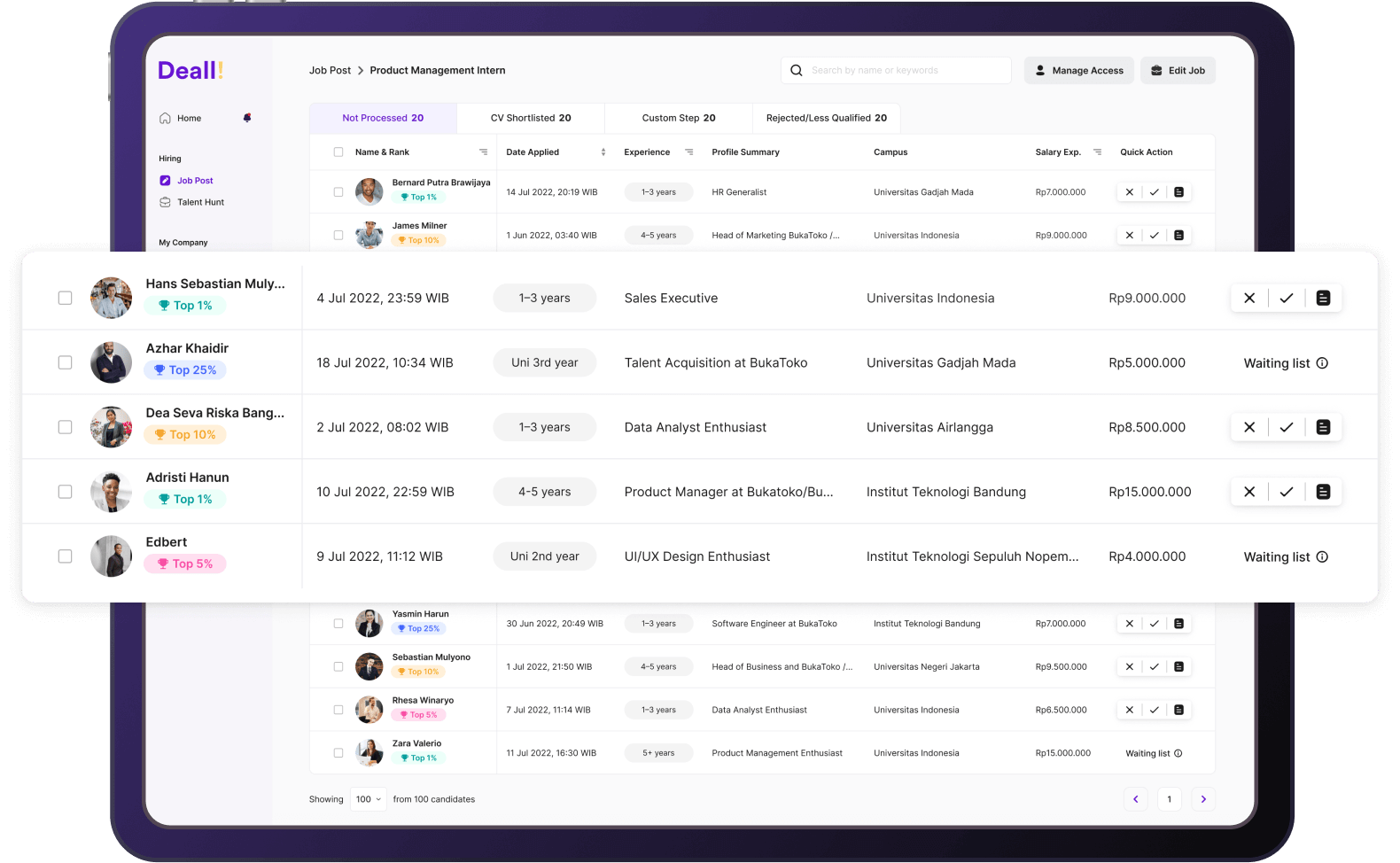
Task: Open the Rejected/Less Qualified tab
Action: (826, 118)
